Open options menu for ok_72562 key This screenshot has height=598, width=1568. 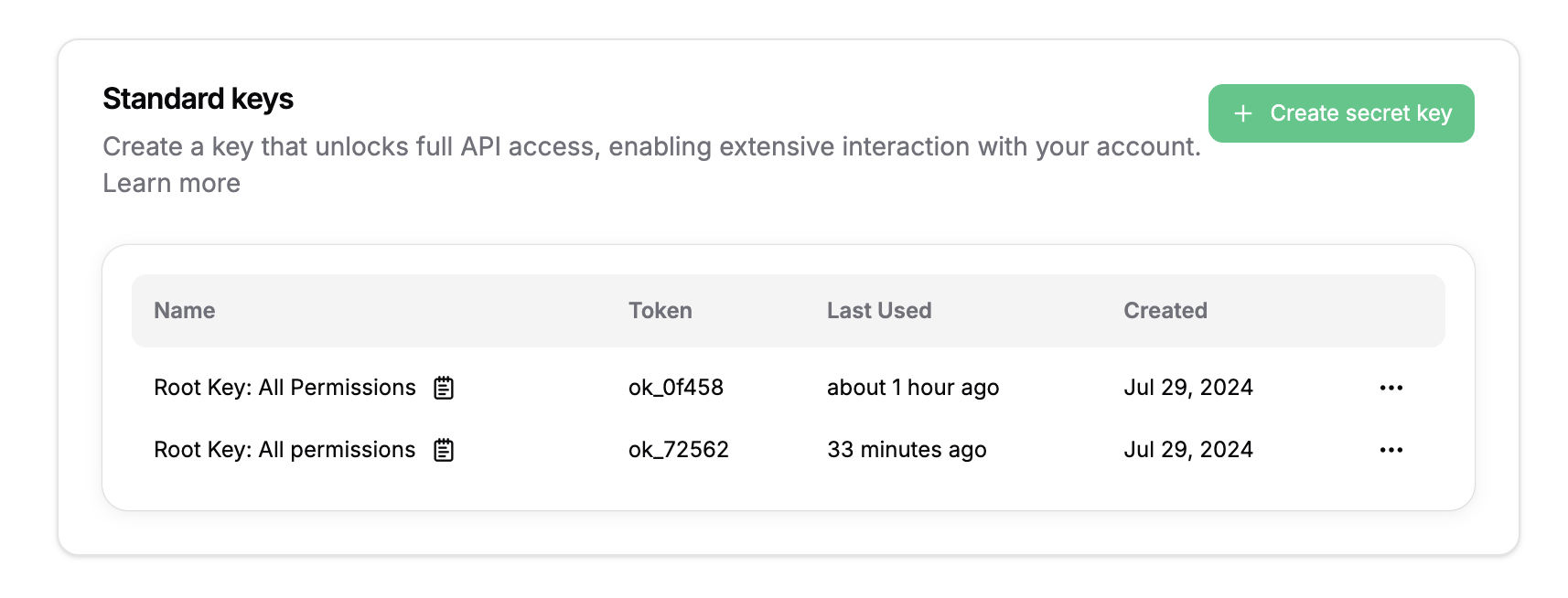1391,450
